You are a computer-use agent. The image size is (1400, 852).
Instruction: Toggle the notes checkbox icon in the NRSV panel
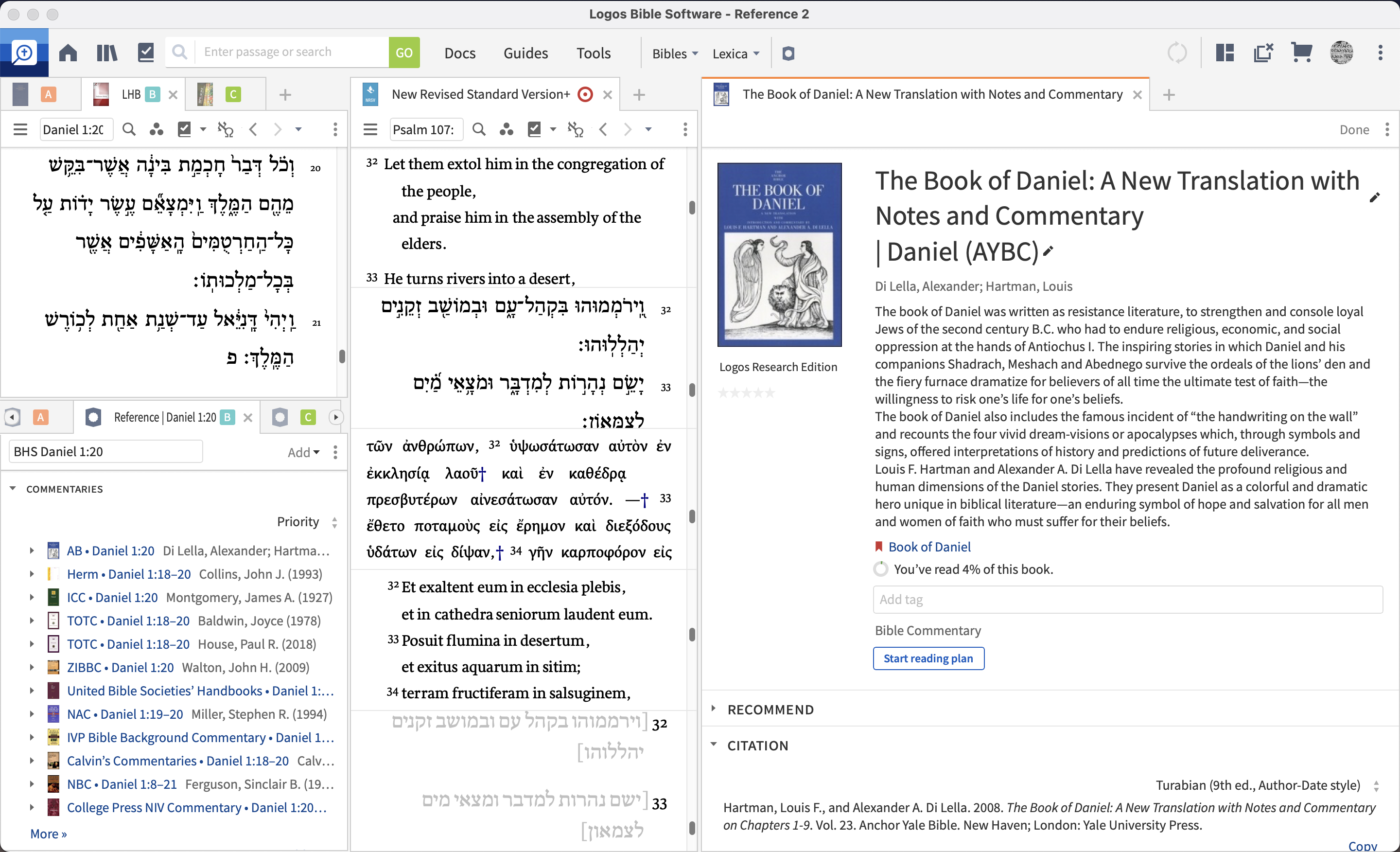(x=535, y=129)
